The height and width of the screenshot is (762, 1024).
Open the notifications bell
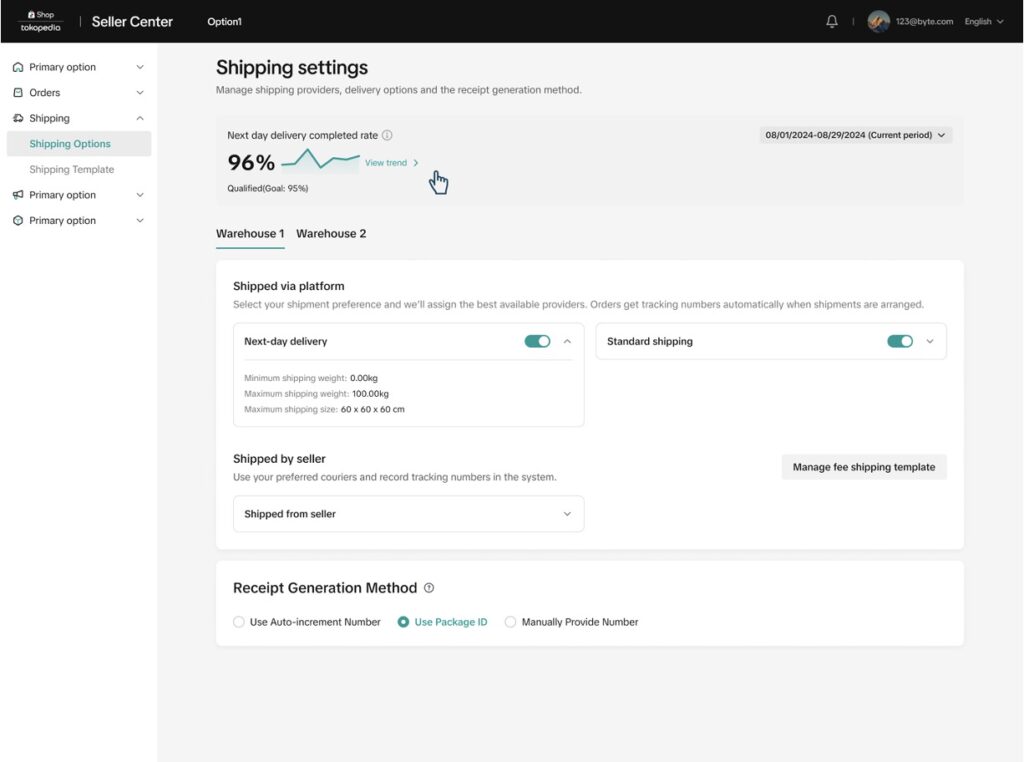coord(831,22)
